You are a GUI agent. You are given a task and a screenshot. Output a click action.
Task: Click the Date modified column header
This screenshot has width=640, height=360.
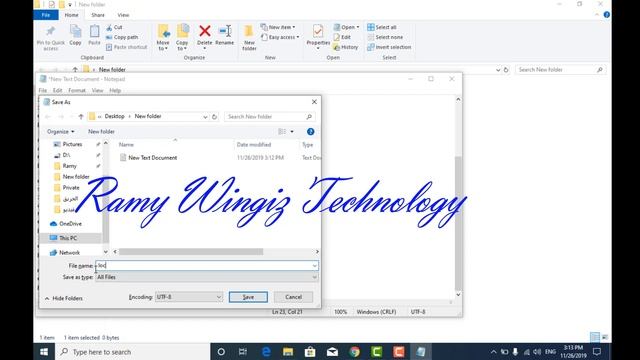coord(254,144)
